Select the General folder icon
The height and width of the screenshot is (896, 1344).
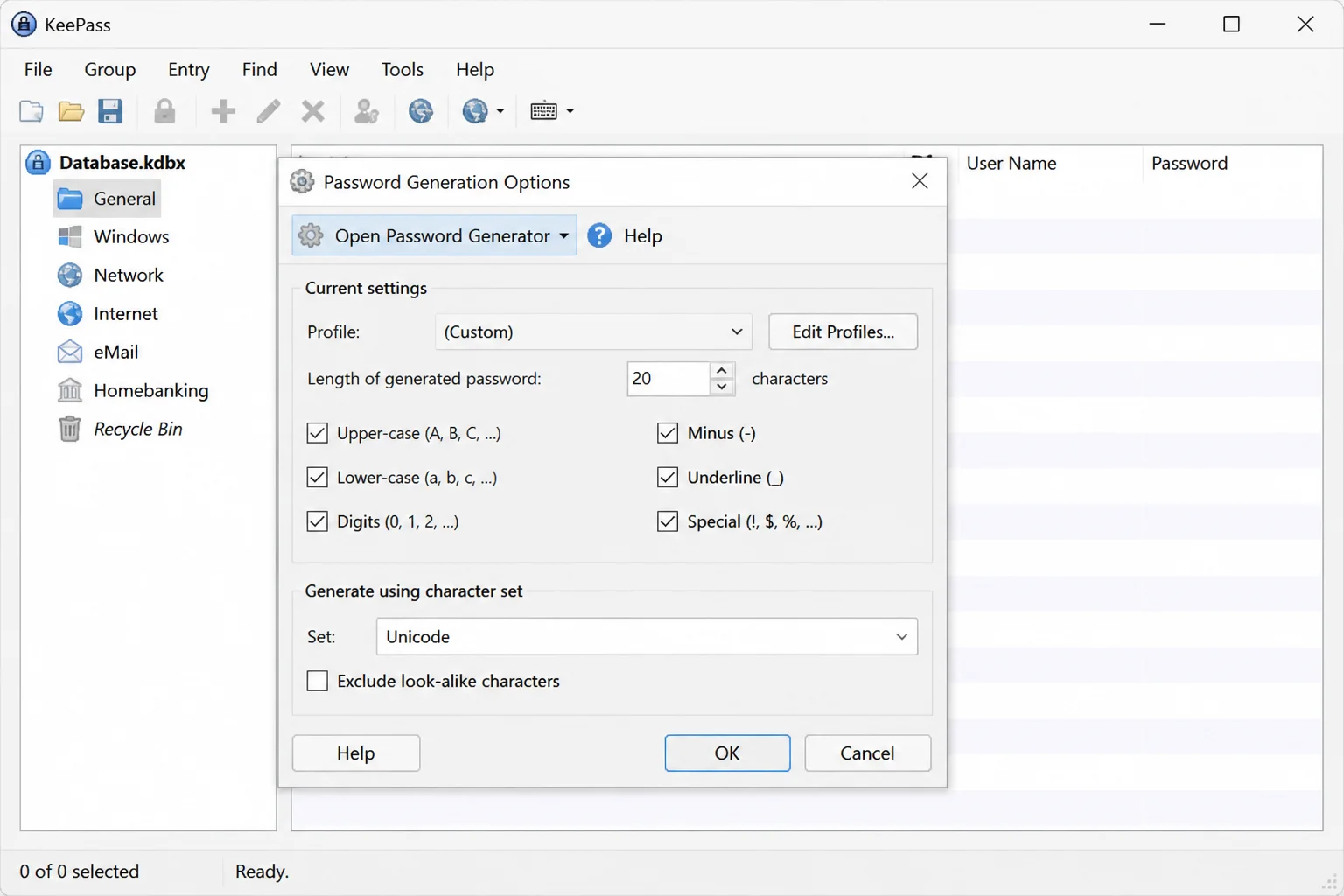[70, 199]
